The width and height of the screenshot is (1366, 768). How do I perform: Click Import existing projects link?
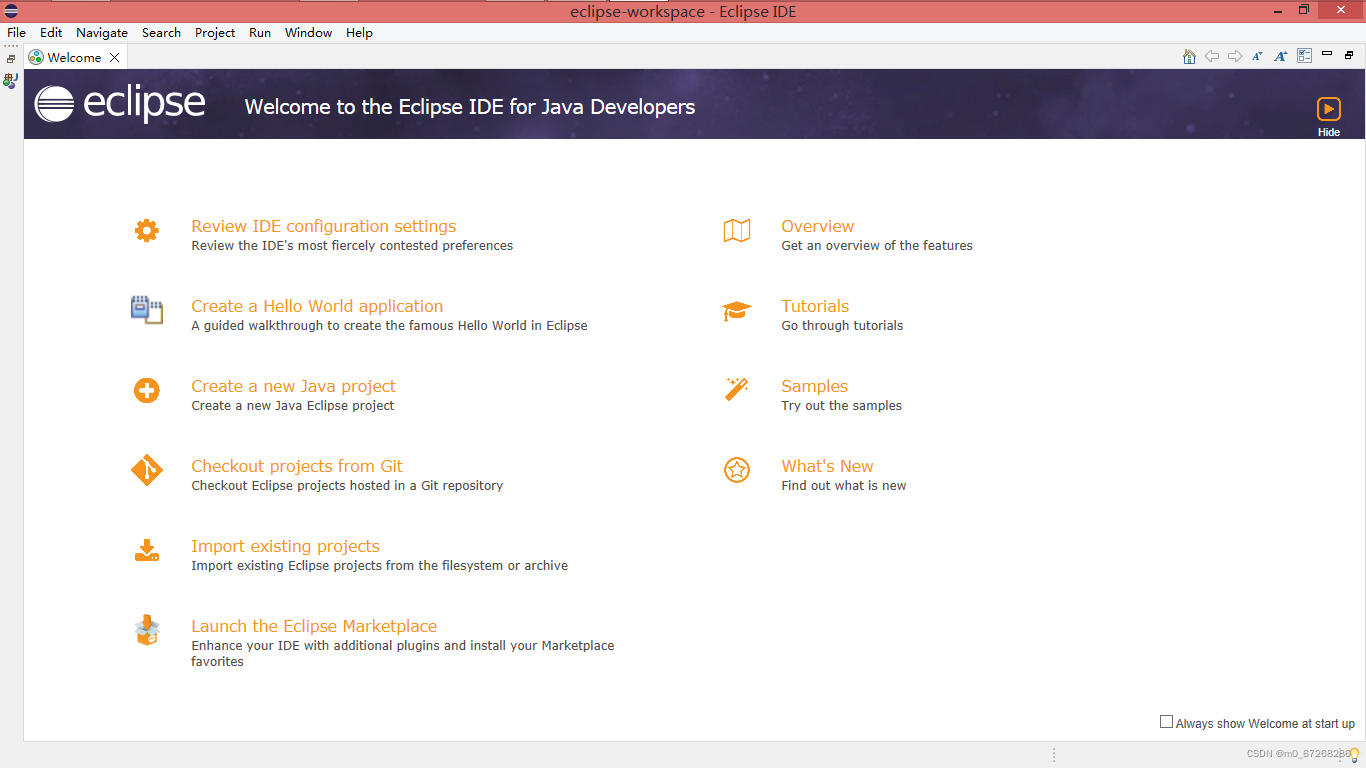point(285,546)
